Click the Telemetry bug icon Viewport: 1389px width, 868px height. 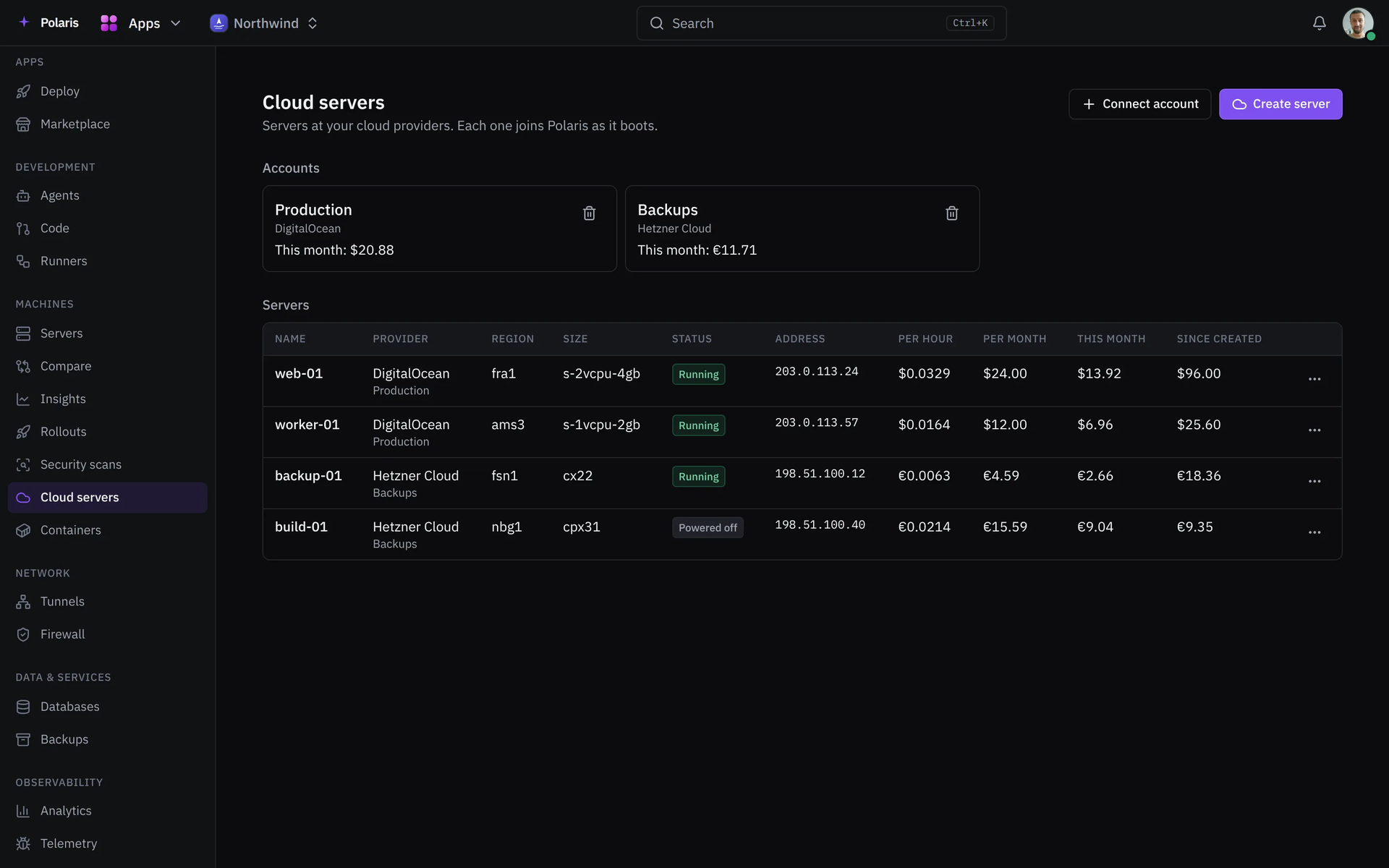tap(23, 843)
